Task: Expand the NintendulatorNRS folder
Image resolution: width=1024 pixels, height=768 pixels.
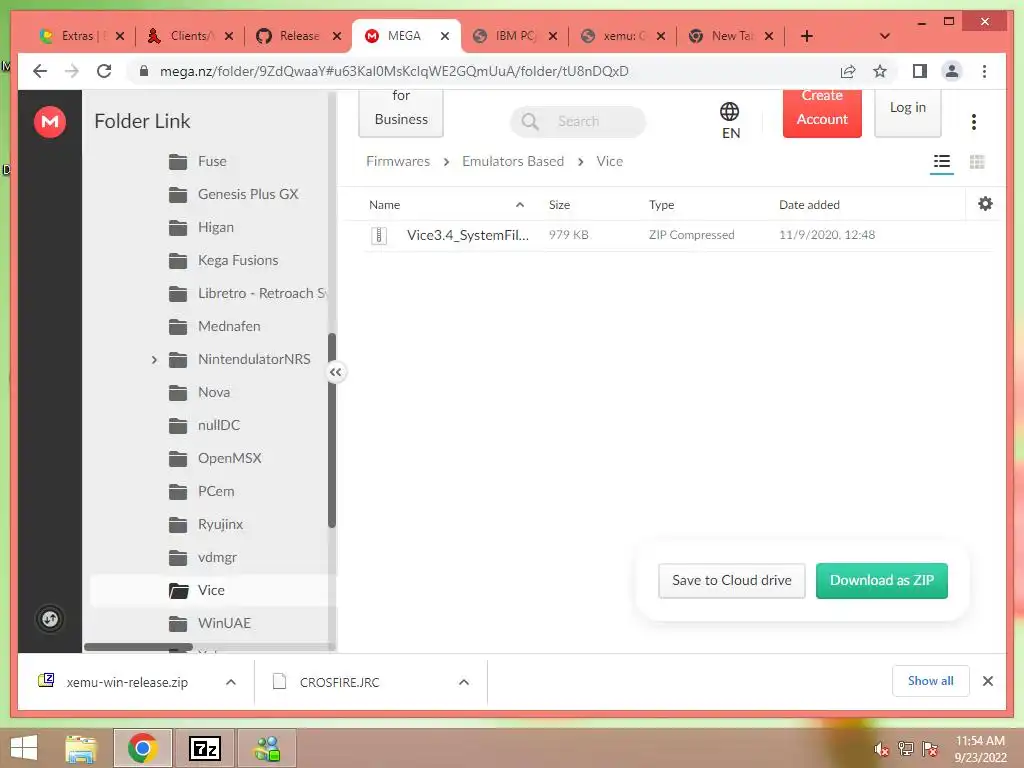Action: 154,359
